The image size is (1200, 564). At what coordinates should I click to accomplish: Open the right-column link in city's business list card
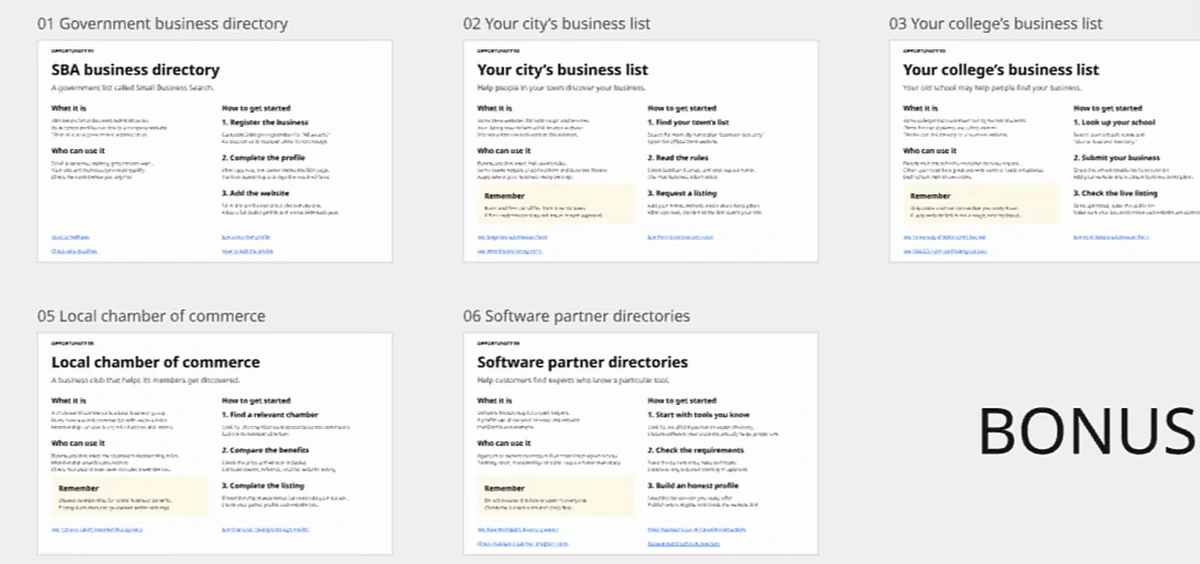click(x=680, y=238)
